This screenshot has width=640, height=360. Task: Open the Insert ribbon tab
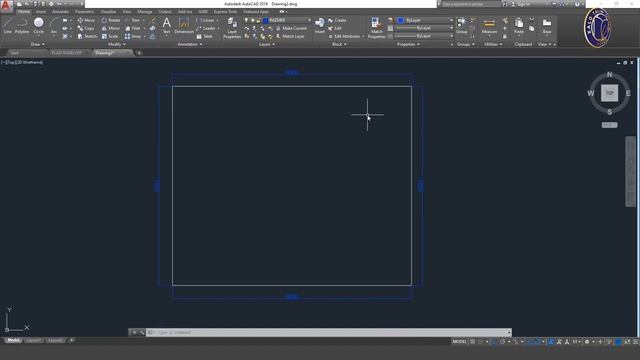(41, 12)
